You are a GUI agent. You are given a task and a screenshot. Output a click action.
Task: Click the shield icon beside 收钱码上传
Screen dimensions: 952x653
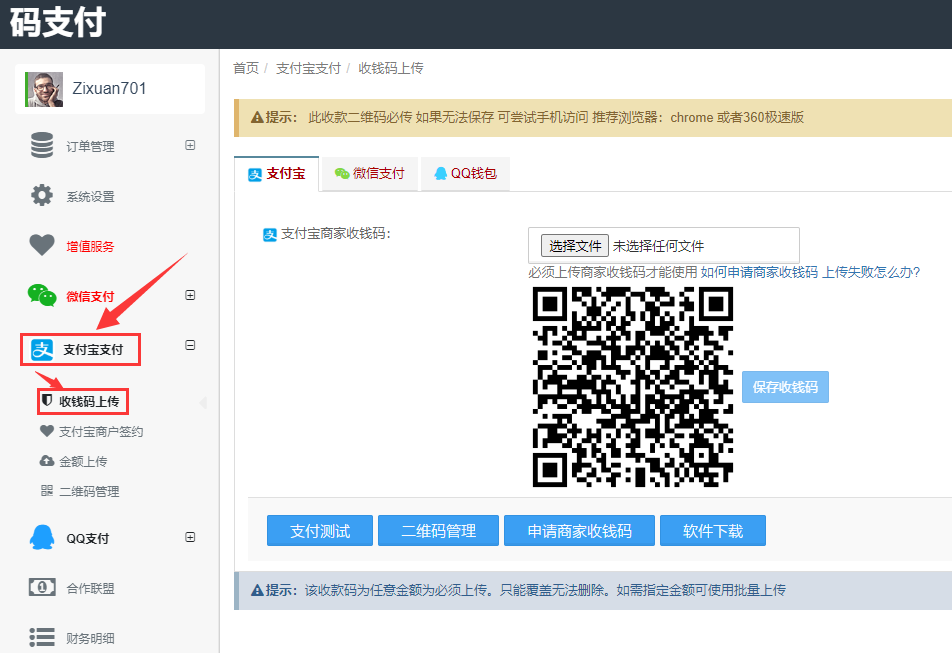47,401
